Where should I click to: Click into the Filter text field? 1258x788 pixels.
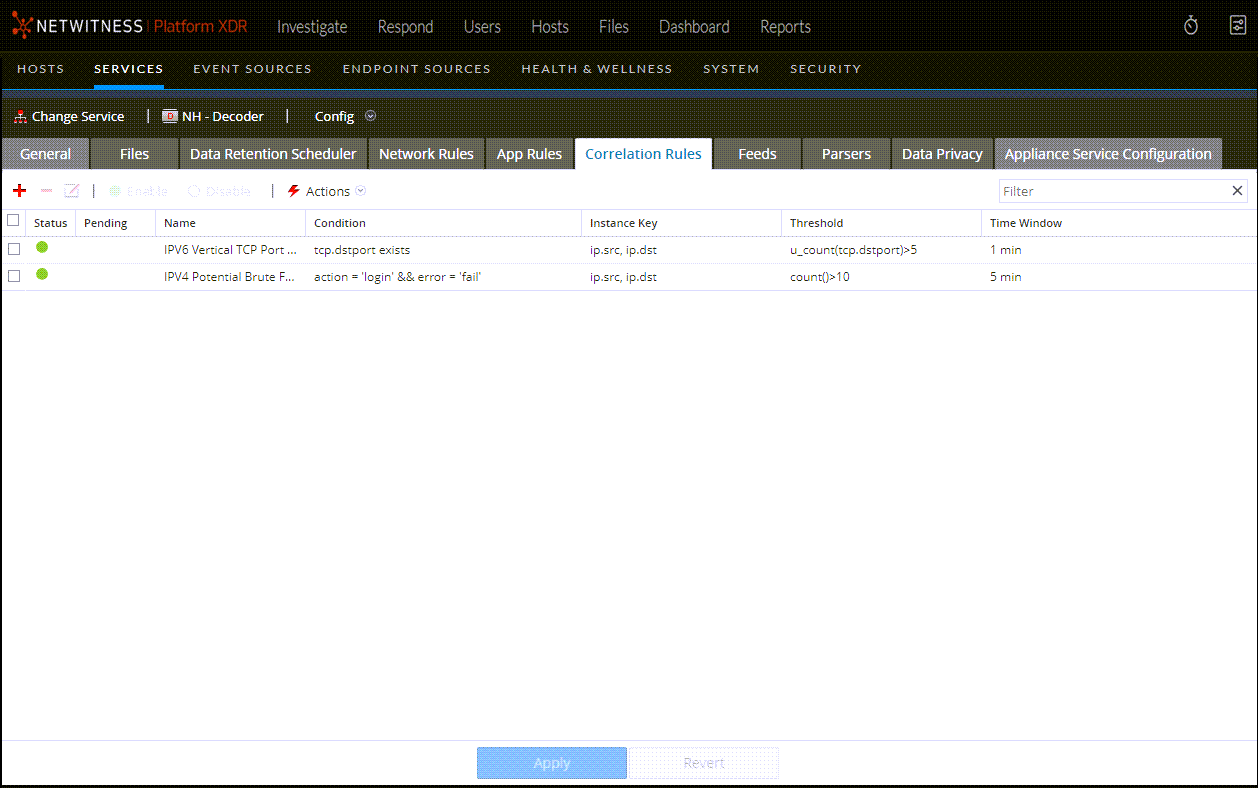click(1112, 191)
